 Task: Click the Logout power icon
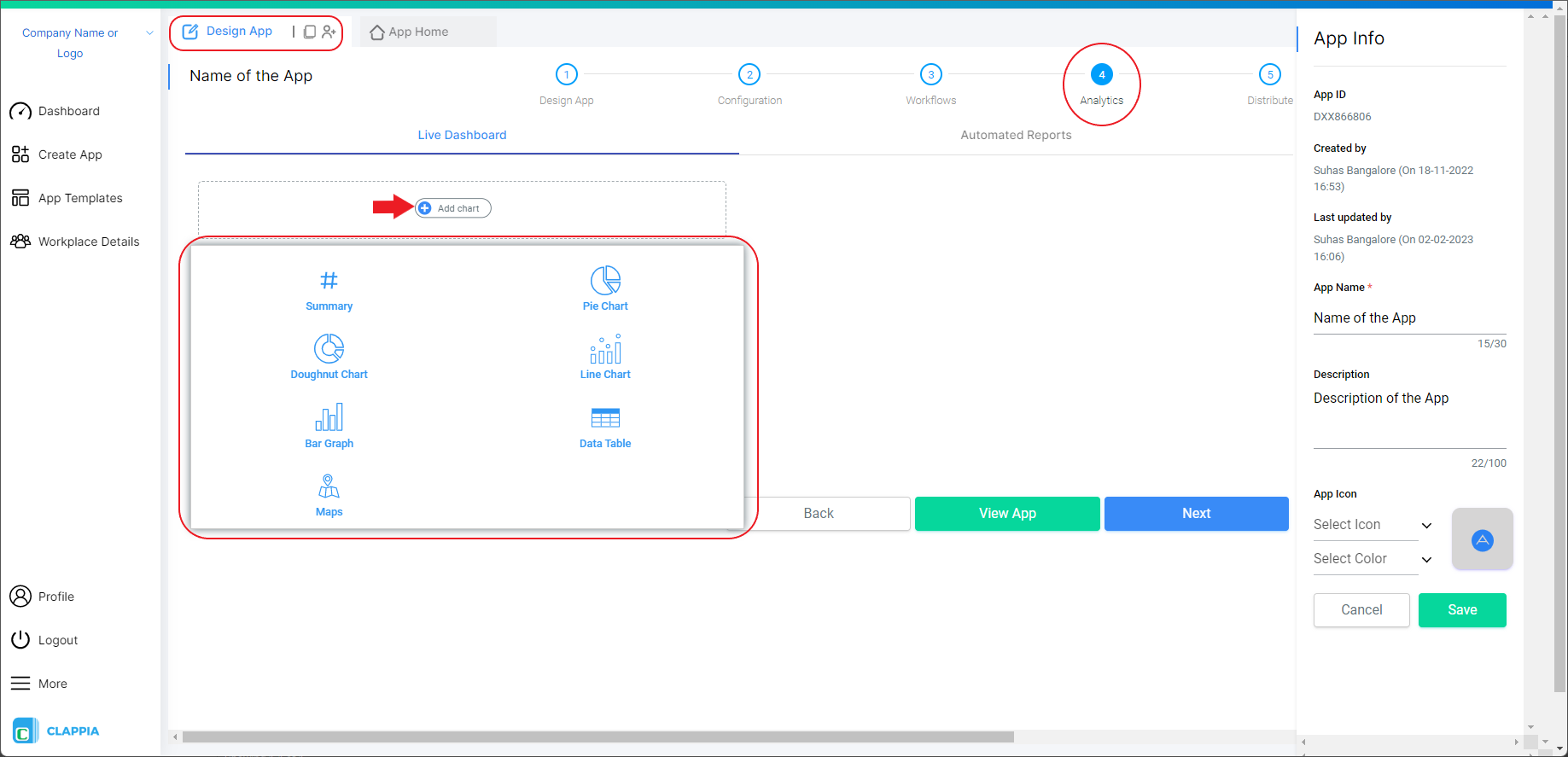(x=20, y=640)
